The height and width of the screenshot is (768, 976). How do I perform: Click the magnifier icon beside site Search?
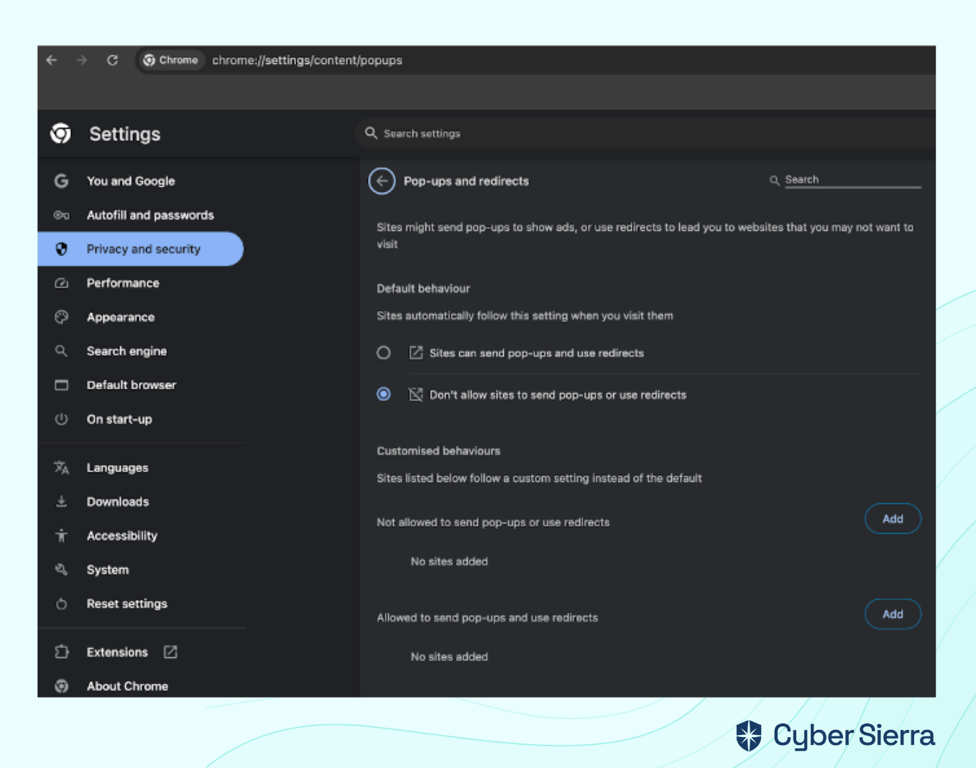click(774, 180)
